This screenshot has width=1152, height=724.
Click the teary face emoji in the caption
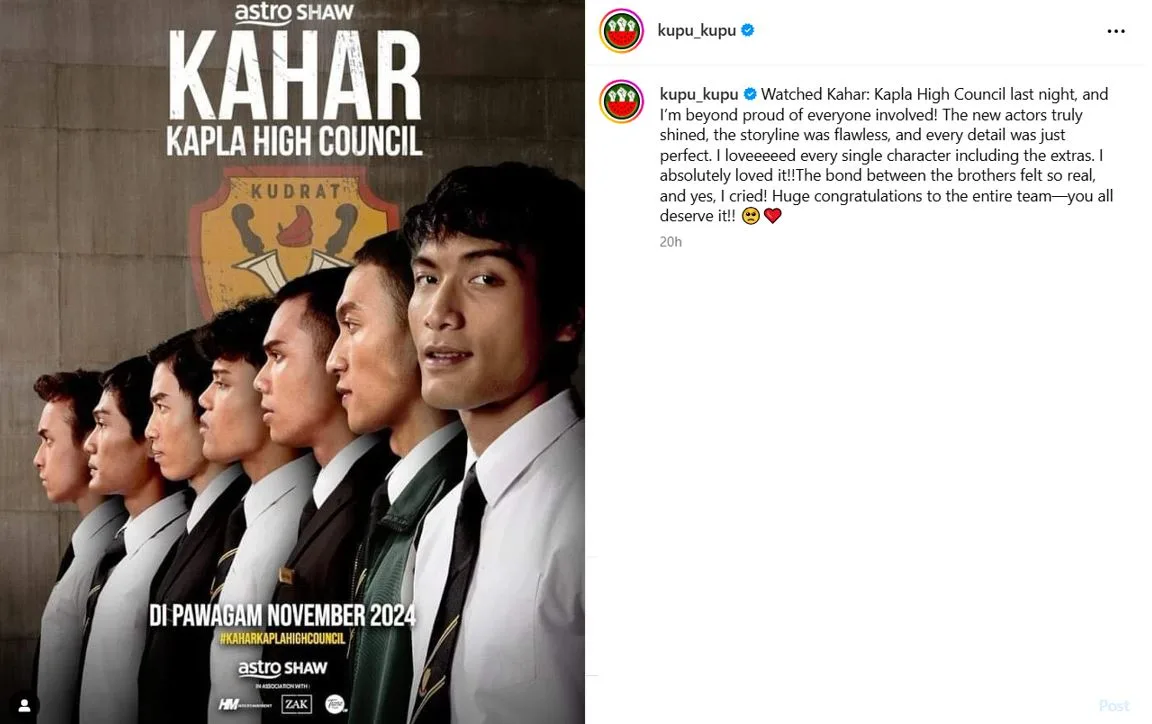[x=750, y=216]
